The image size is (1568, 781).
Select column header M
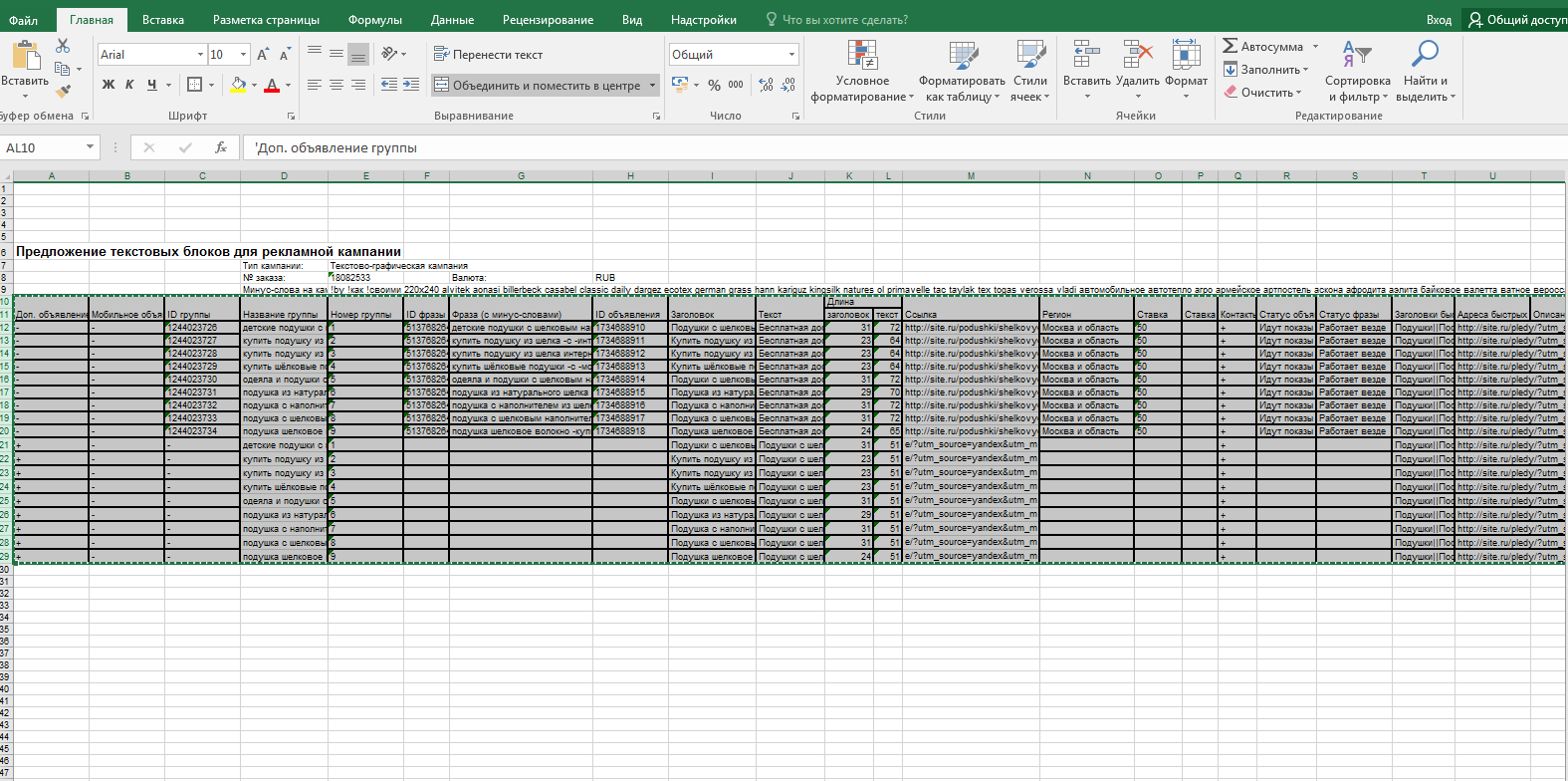[x=971, y=175]
